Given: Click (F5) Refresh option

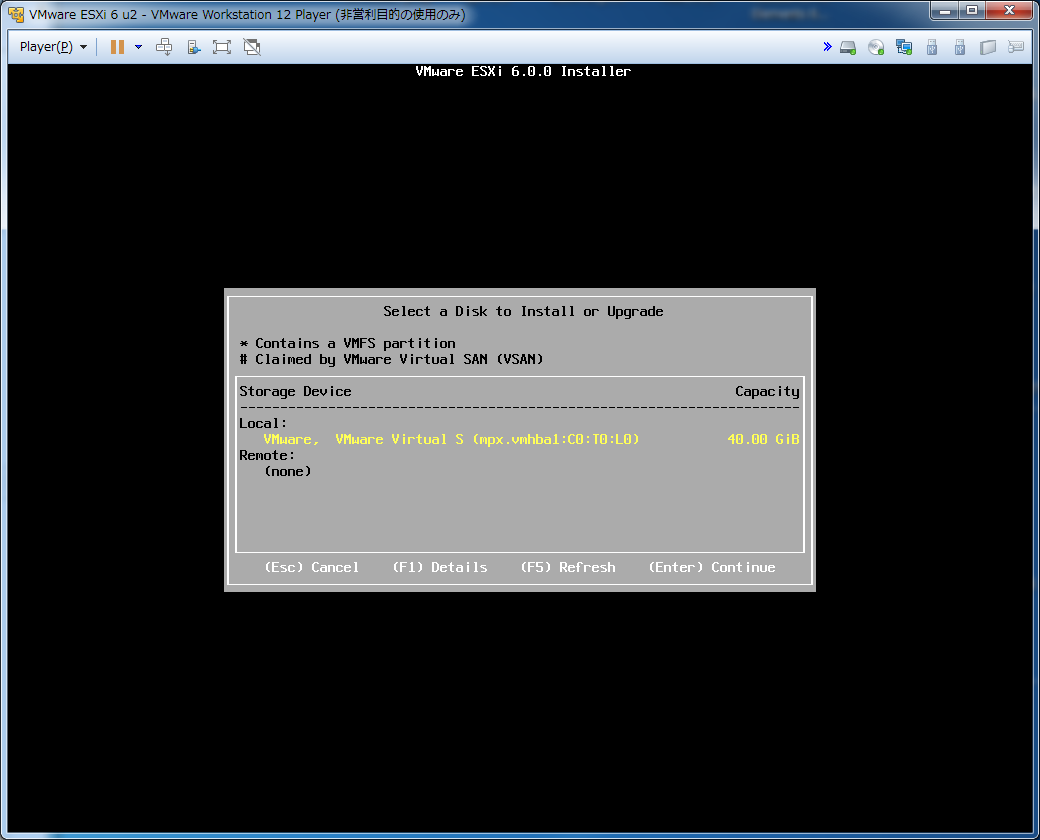Looking at the screenshot, I should coord(568,567).
